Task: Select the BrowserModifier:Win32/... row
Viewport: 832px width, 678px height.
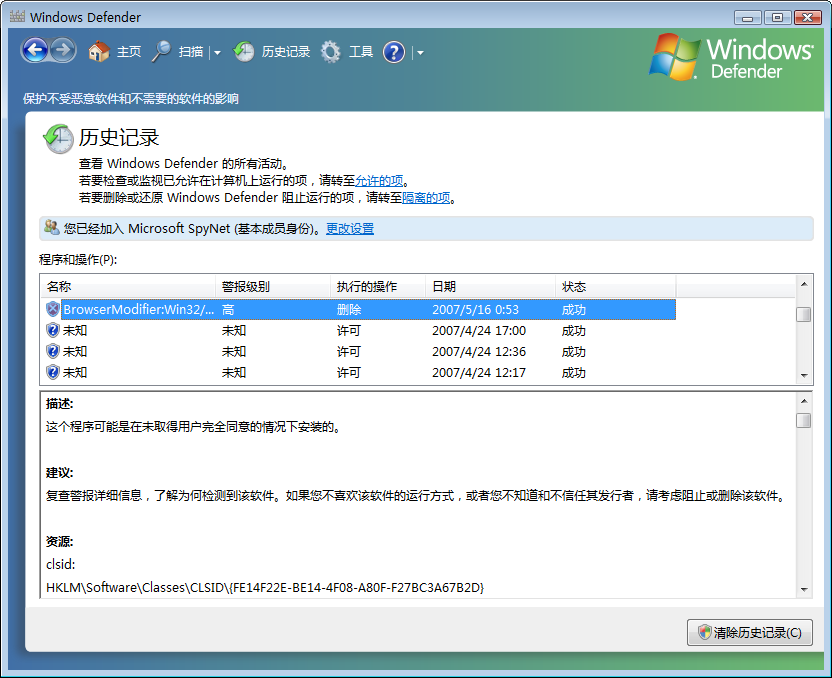Action: coord(361,309)
